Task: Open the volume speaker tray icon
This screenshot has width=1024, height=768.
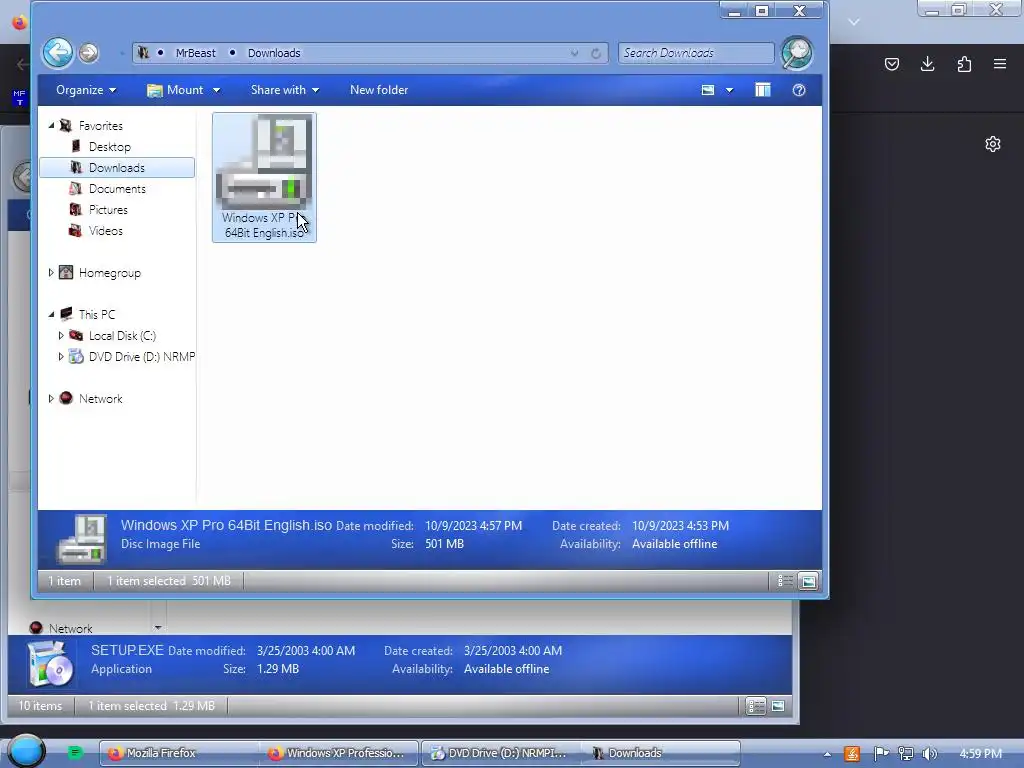Action: coord(929,754)
